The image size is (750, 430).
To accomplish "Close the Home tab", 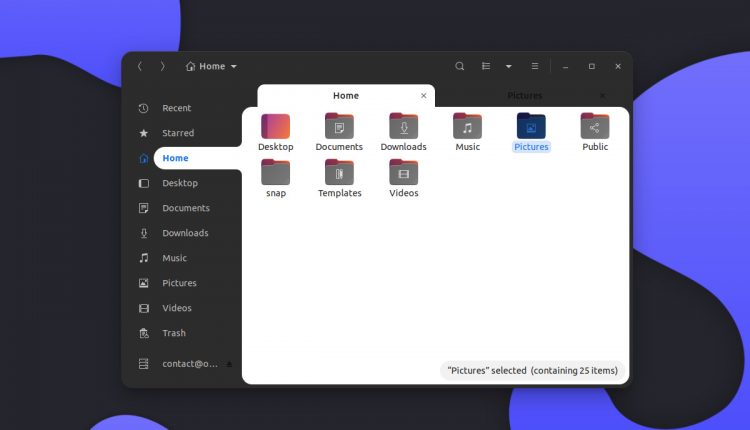I will [x=423, y=96].
